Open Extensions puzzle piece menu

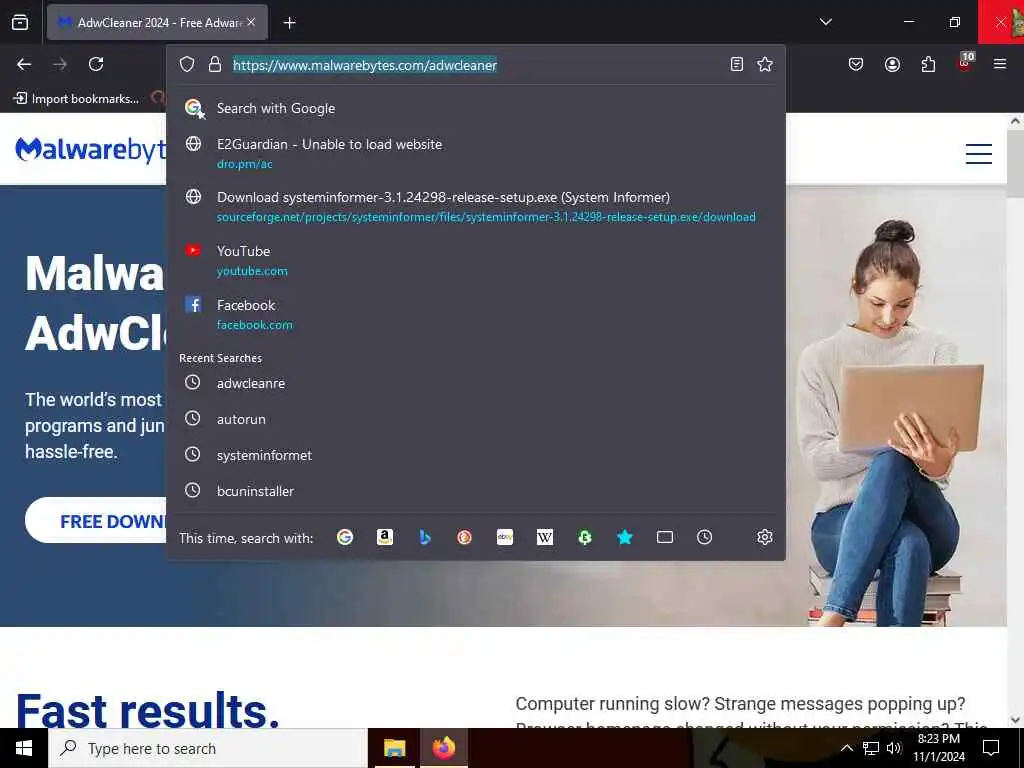[928, 64]
